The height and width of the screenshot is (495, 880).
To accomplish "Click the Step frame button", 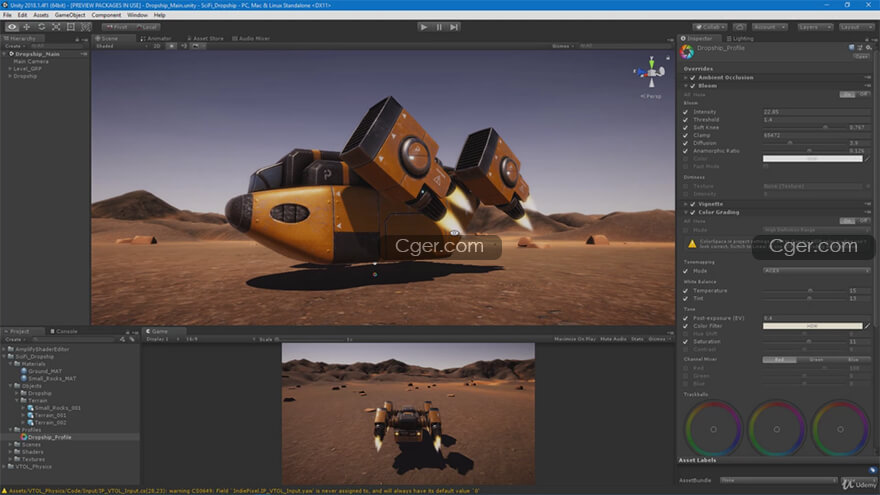I will click(x=454, y=27).
